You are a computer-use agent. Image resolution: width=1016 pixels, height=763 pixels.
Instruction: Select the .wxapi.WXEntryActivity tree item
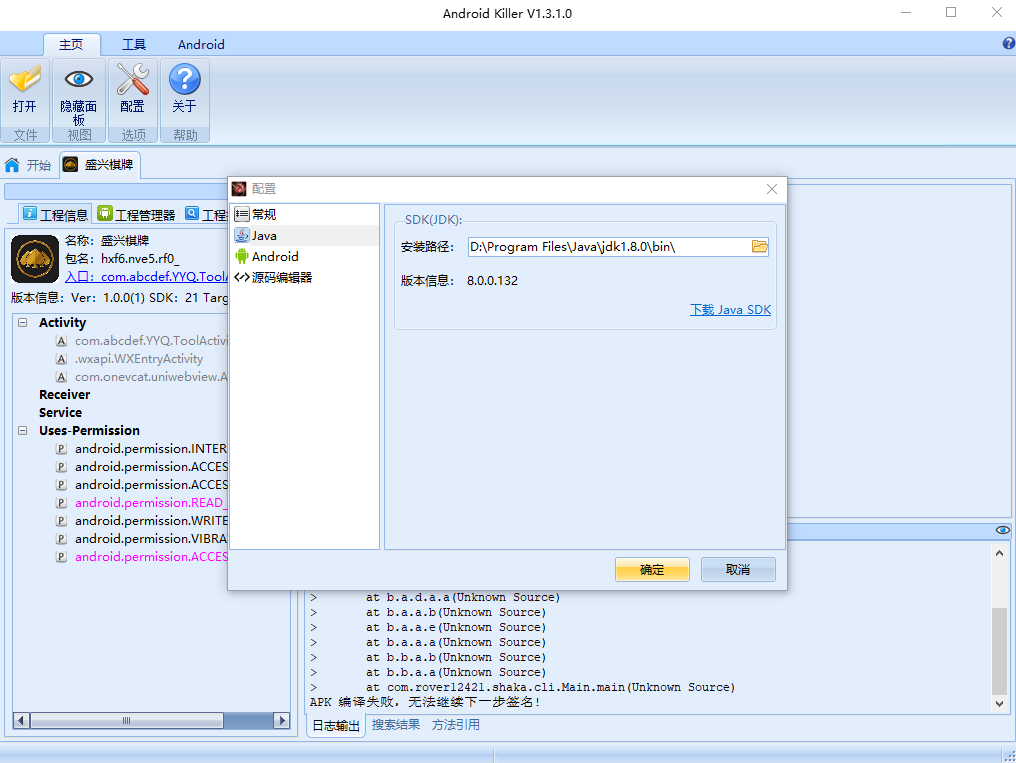point(138,359)
